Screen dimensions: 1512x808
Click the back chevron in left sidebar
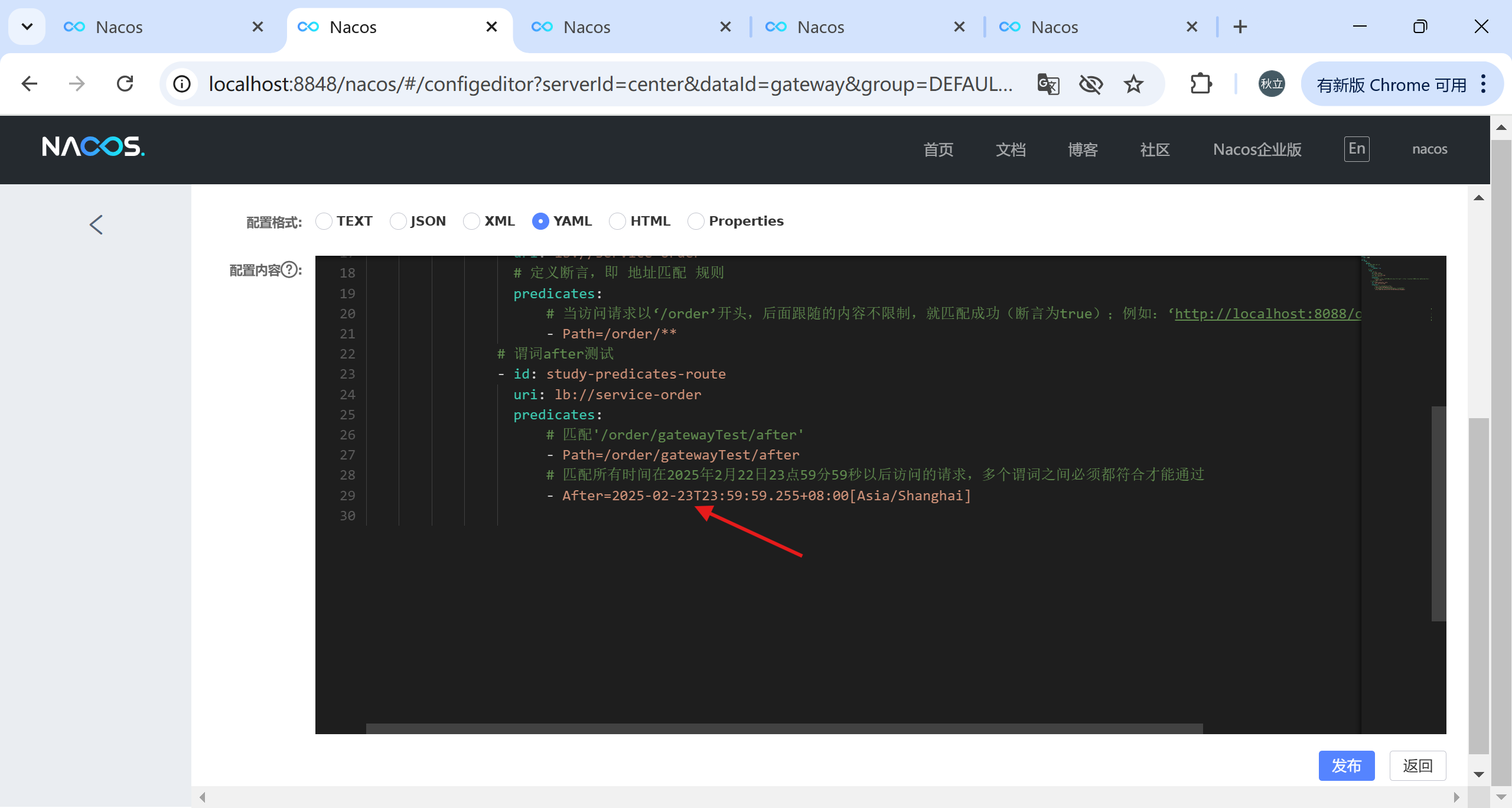click(x=96, y=224)
